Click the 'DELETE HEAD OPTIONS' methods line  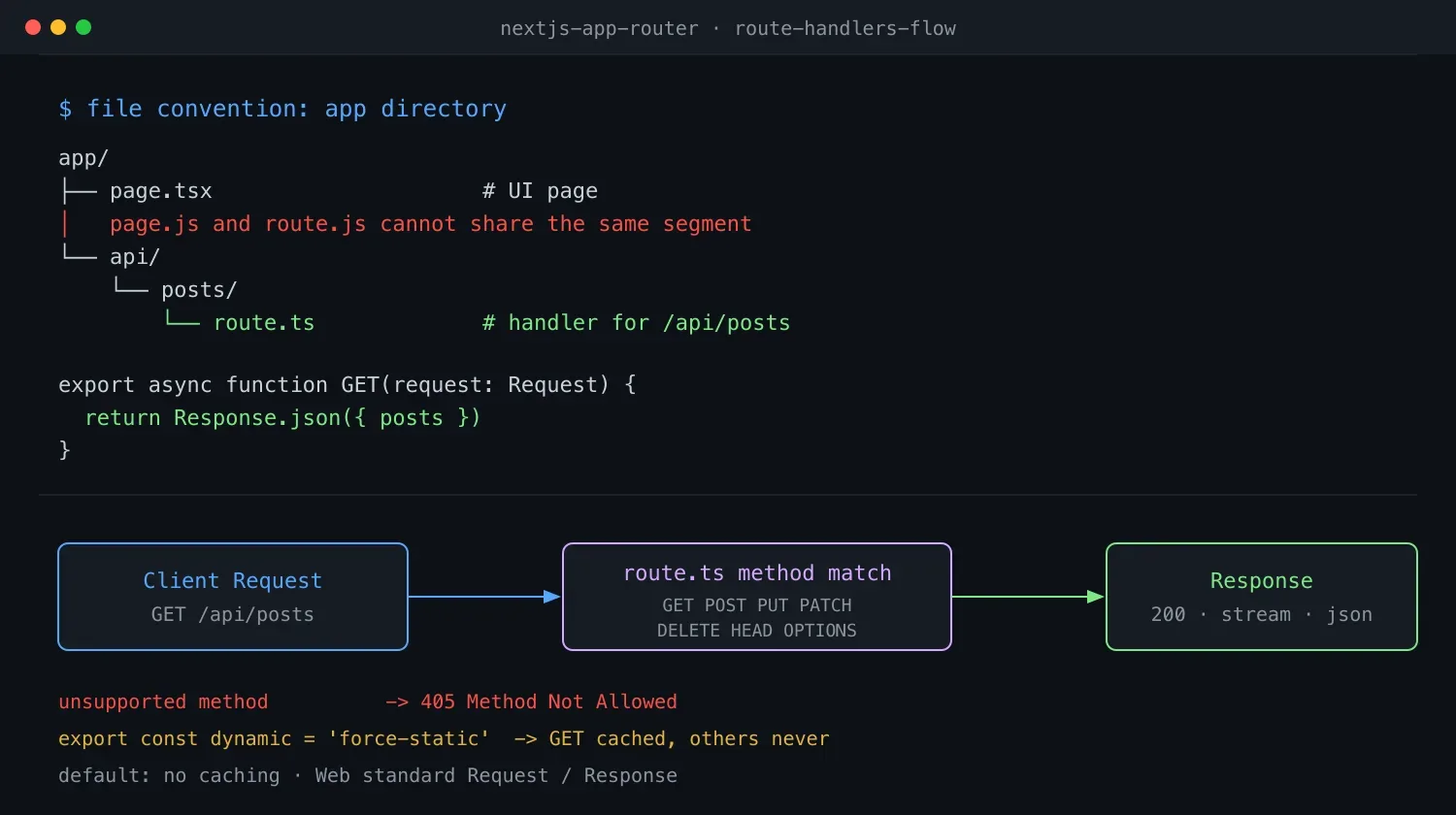tap(757, 630)
